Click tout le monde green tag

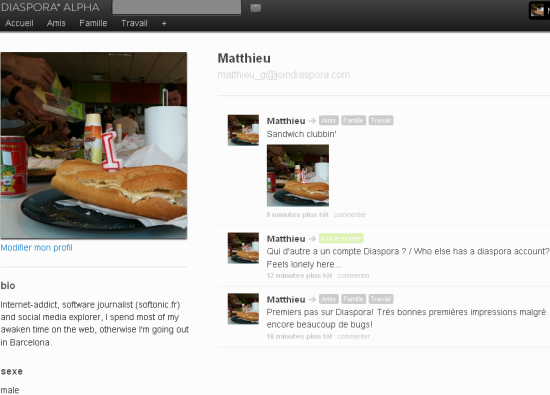click(x=341, y=239)
